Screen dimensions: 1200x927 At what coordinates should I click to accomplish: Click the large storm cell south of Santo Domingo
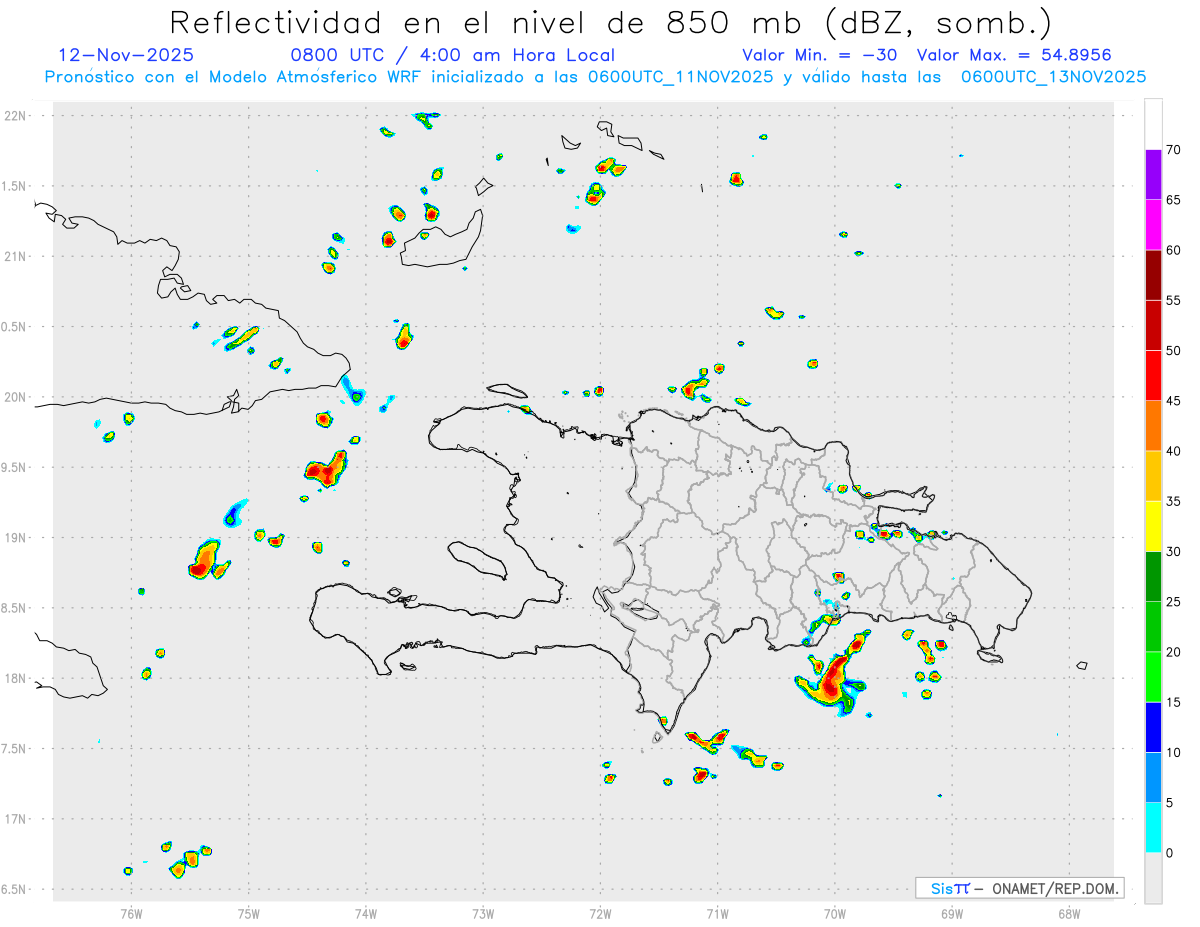[832, 678]
